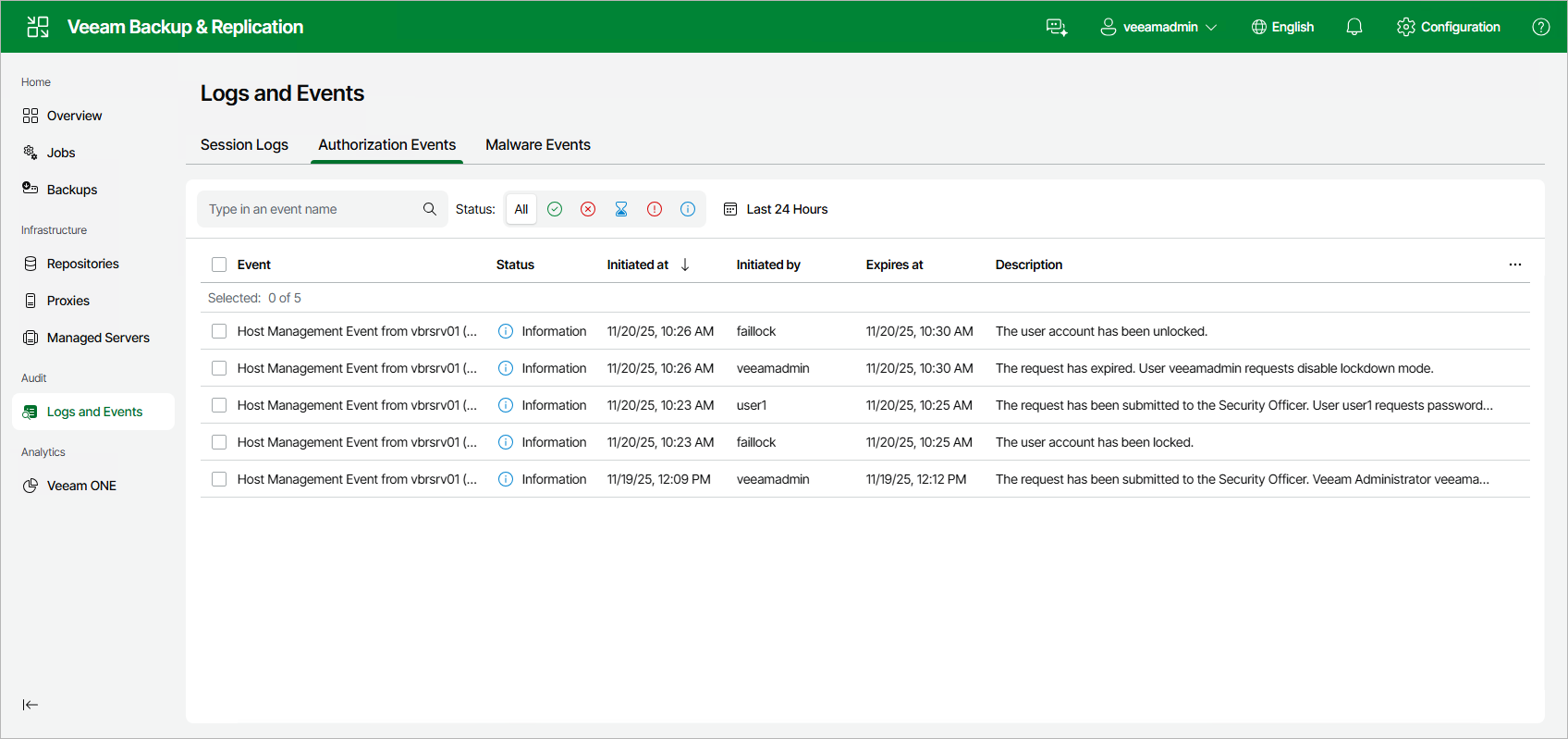Viewport: 1568px width, 739px height.
Task: Open the notifications bell
Action: tap(1354, 27)
